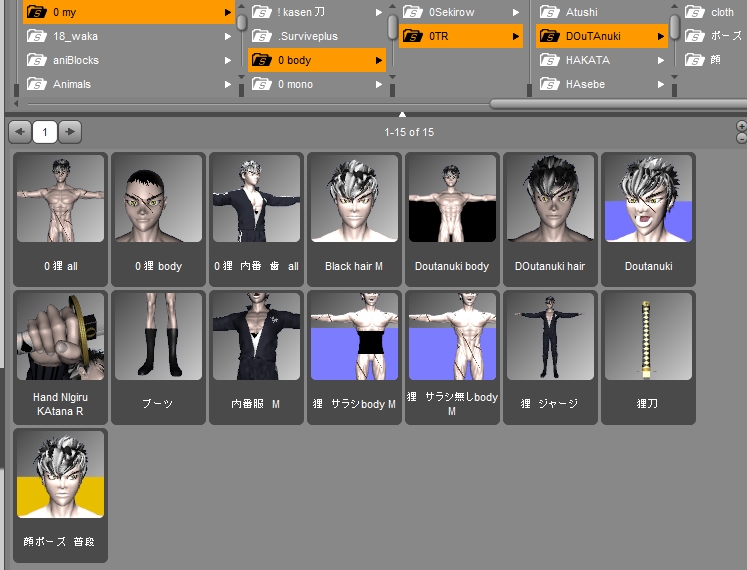This screenshot has height=570, width=747.
Task: Select the '狸 ジャージ' item
Action: point(550,357)
